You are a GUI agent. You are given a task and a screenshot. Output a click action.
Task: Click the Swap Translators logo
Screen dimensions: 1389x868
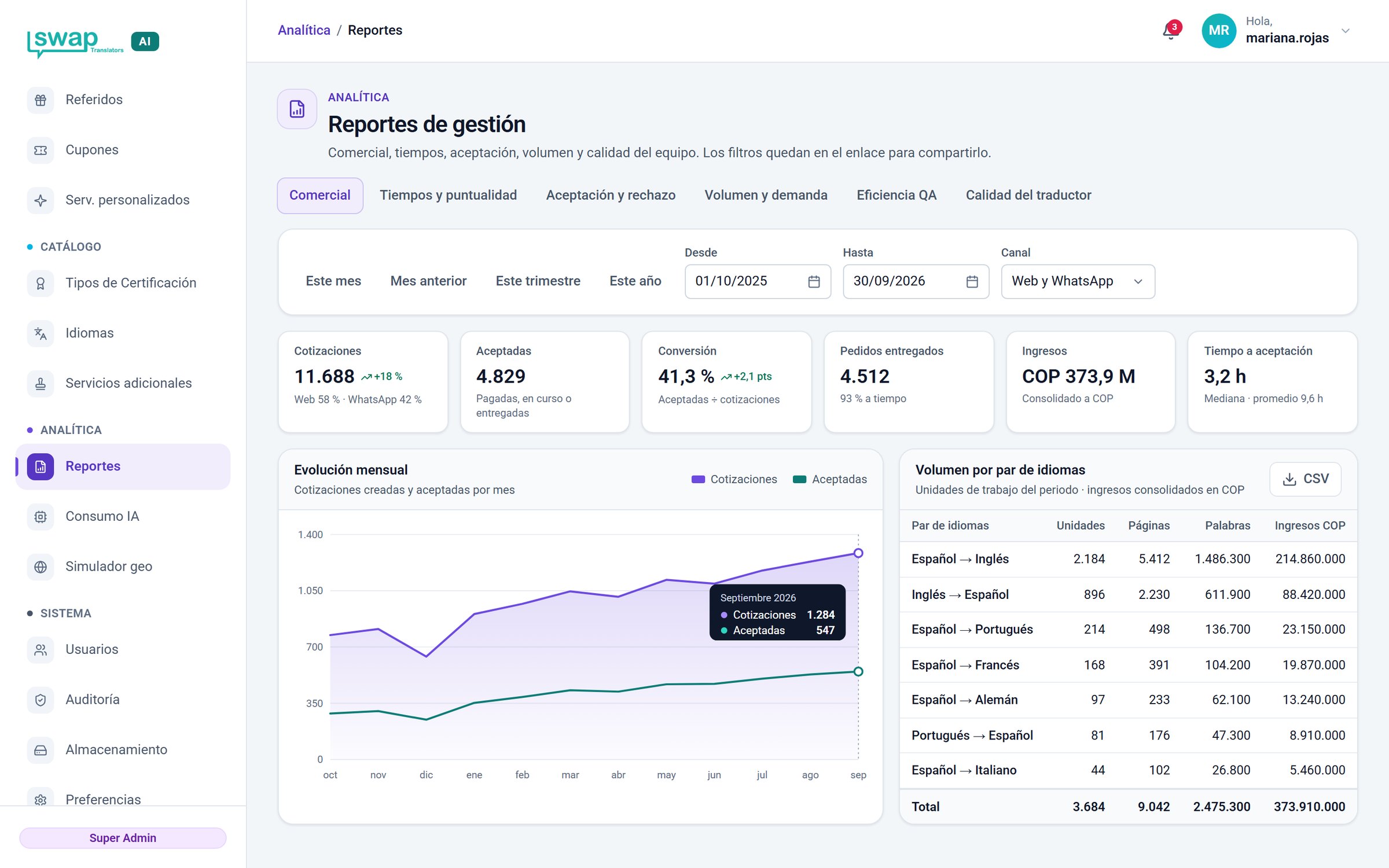pos(75,43)
